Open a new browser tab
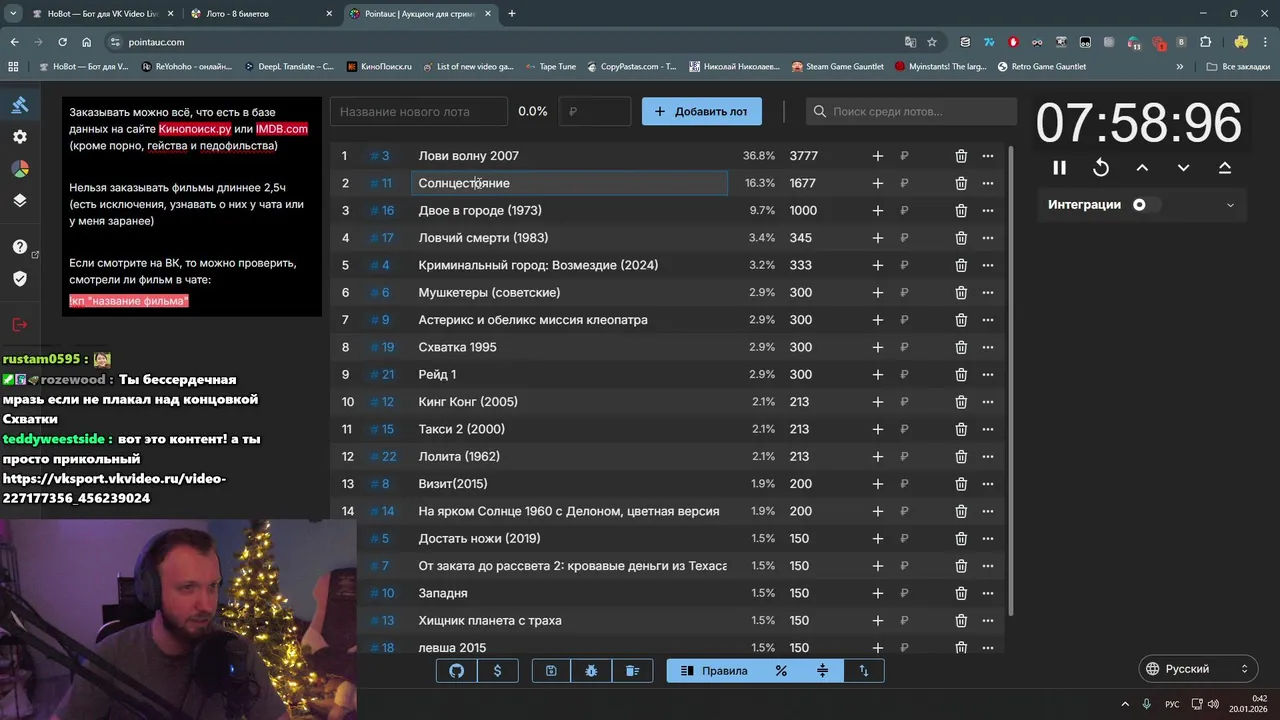Screen dimensions: 1280x720 click(x=512, y=14)
